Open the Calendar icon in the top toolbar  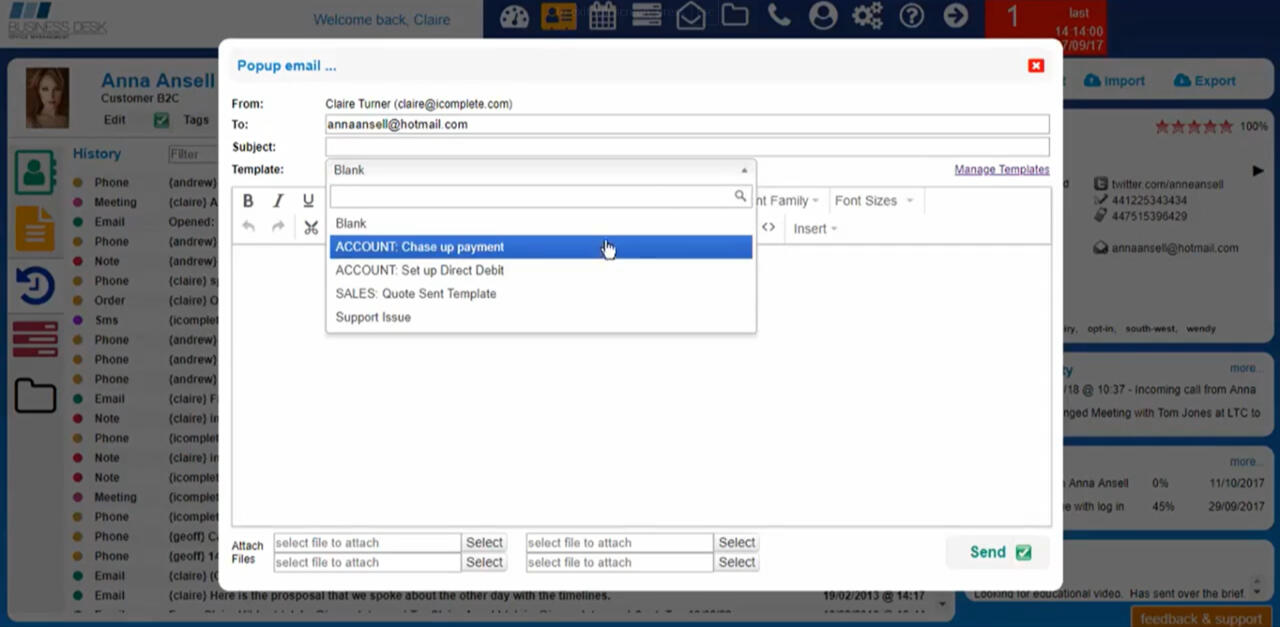coord(601,17)
